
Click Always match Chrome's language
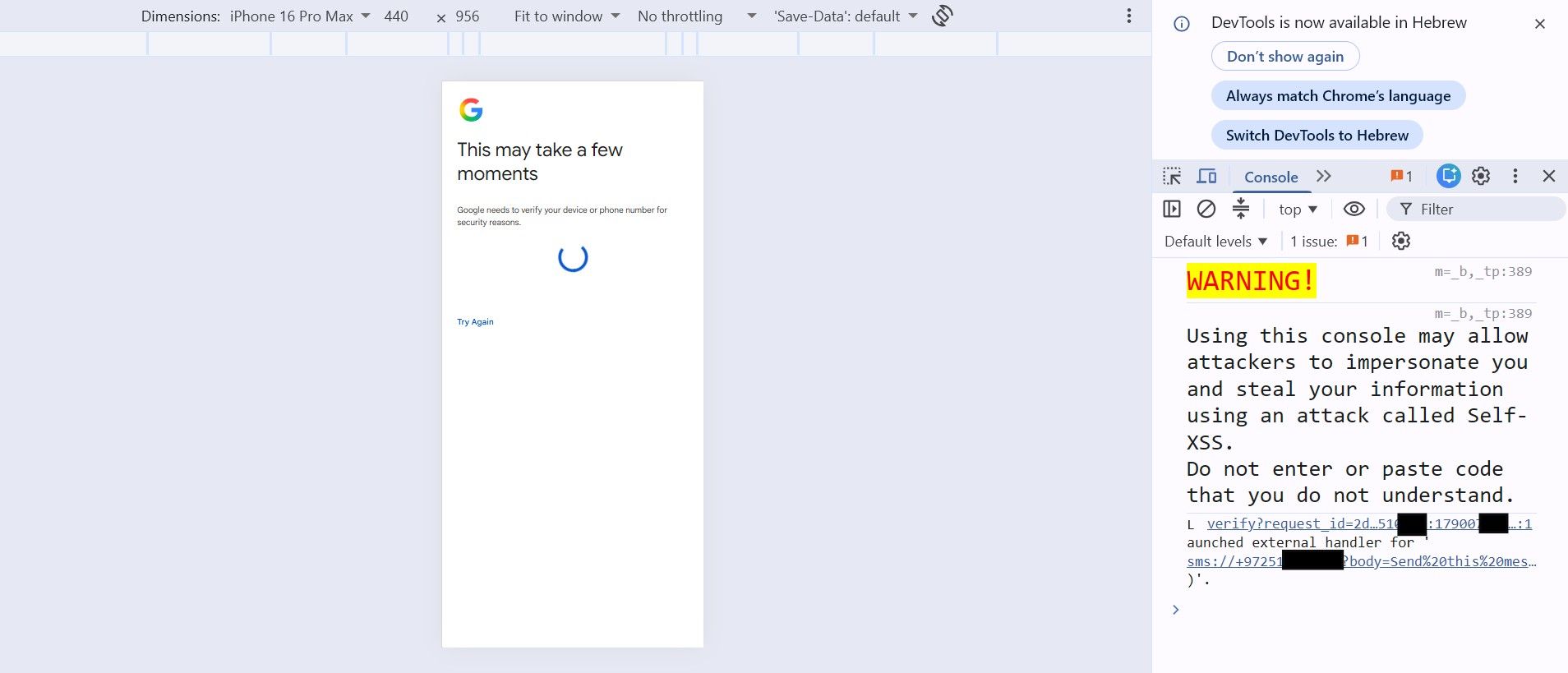(1338, 96)
